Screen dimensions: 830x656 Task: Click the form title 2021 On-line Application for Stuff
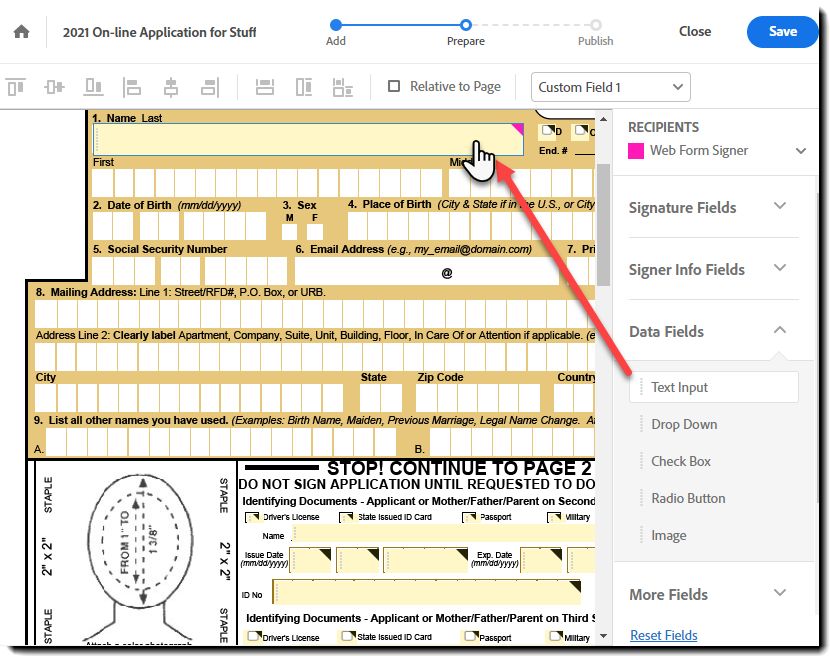pos(159,32)
